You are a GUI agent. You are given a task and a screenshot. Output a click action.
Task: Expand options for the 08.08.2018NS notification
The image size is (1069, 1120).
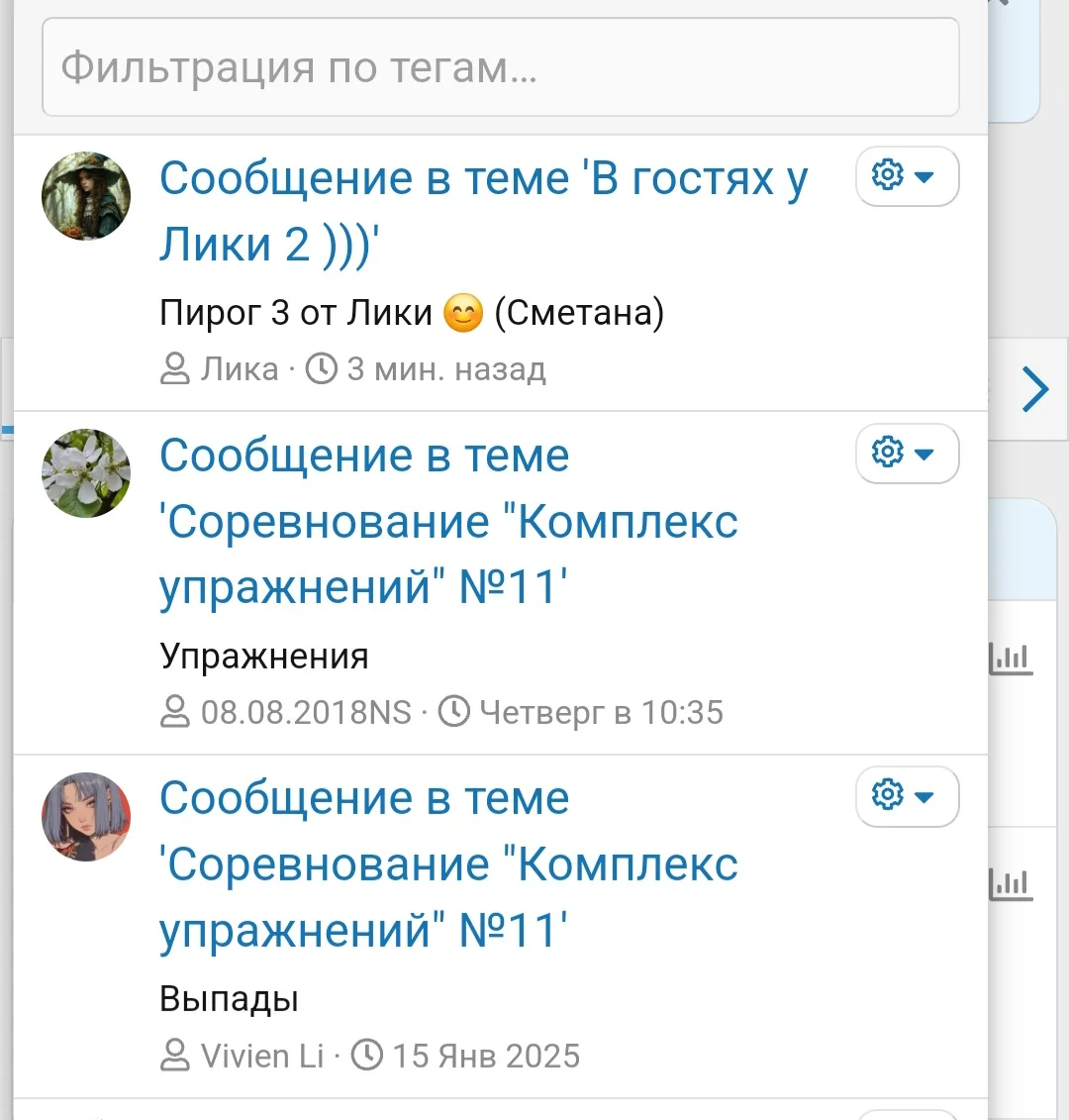click(x=923, y=454)
